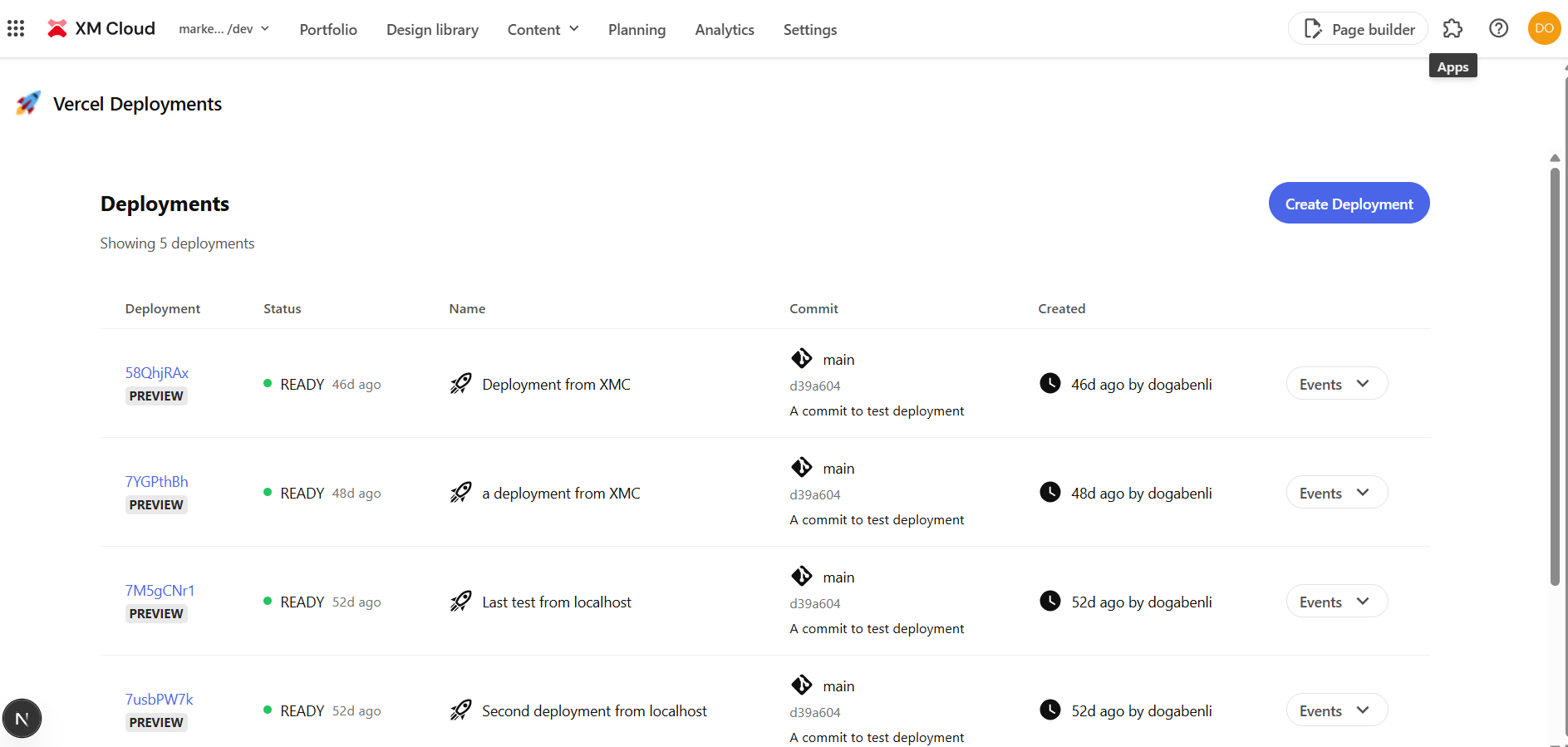Expand Events dropdown for 7YGPthBh deployment
Viewport: 1568px width, 747px height.
pos(1336,493)
